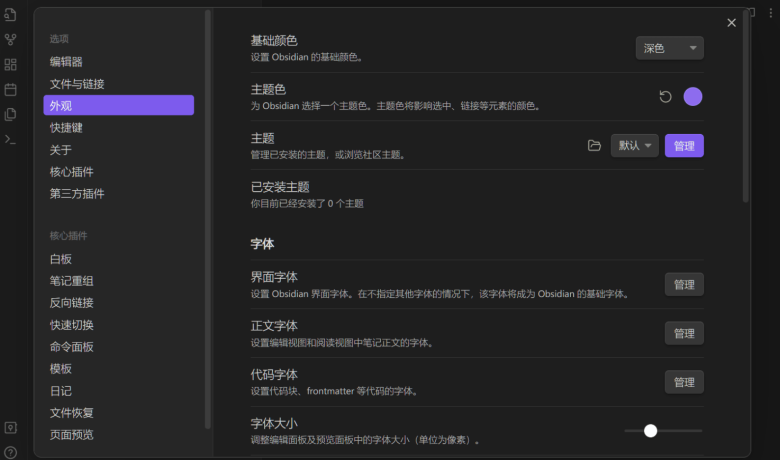Click text 你目前已经安装了 0 个主题
The image size is (780, 460).
coord(307,203)
